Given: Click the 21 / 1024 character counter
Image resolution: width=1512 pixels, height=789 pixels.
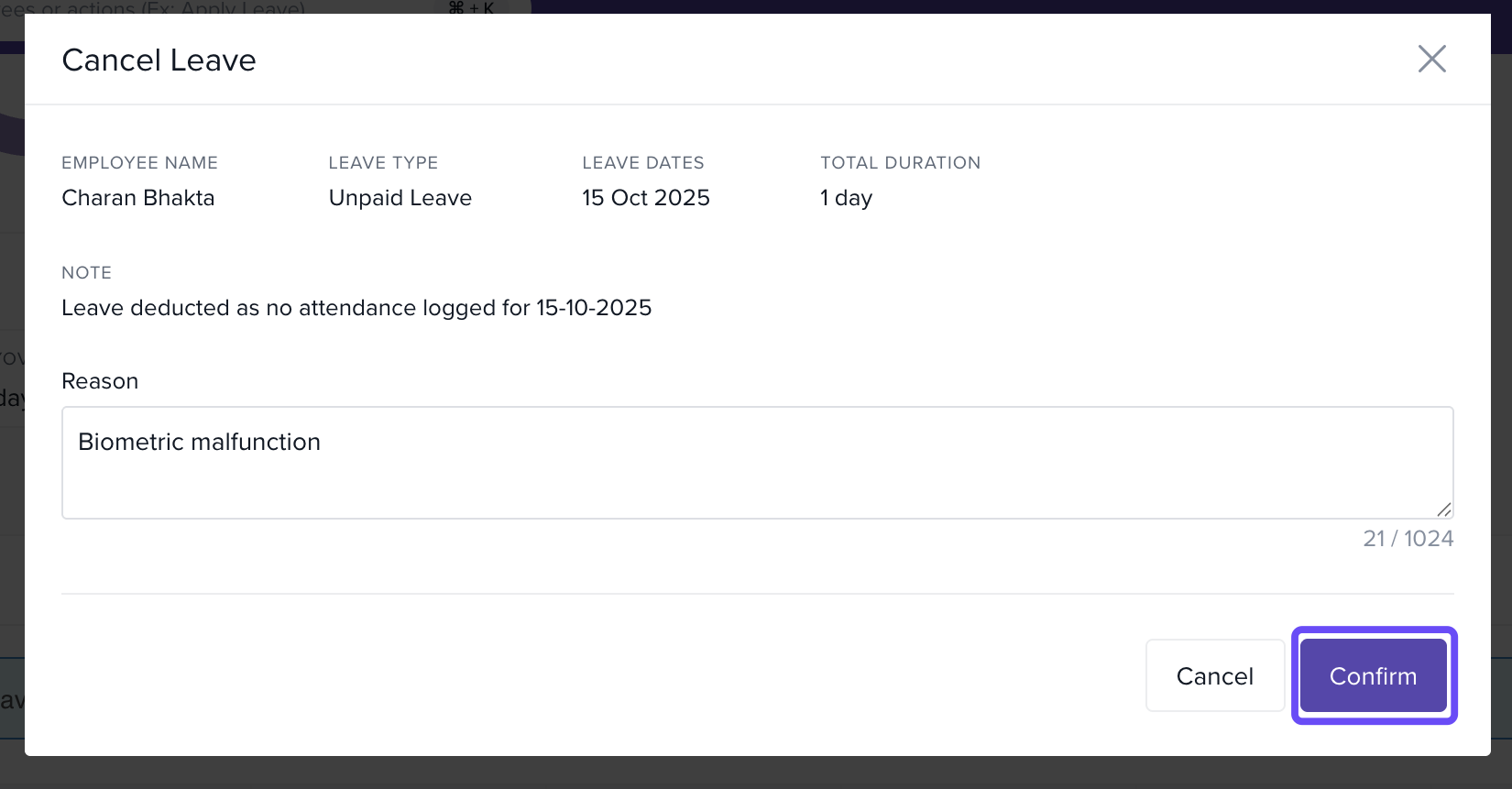Looking at the screenshot, I should pos(1408,539).
